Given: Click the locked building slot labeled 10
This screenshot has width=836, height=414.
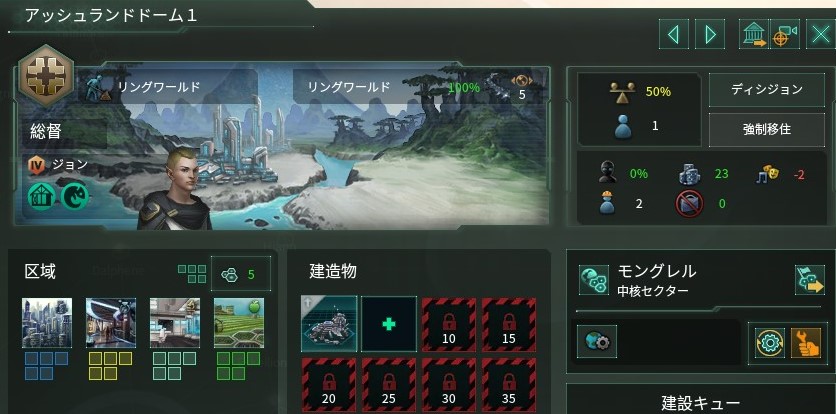Looking at the screenshot, I should click(448, 324).
